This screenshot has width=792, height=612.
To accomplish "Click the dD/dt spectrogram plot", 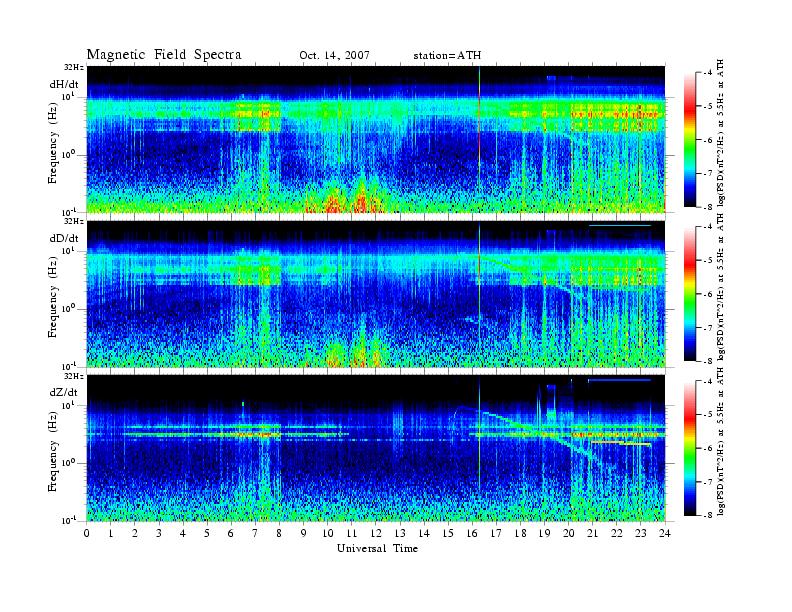I will click(x=376, y=294).
